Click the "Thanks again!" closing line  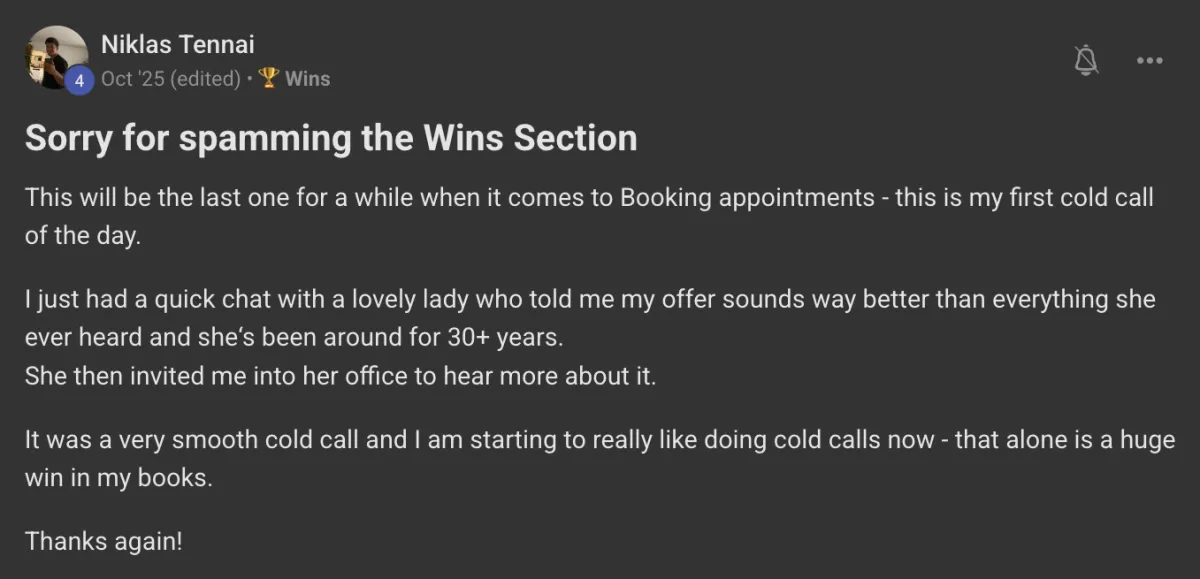pos(104,541)
